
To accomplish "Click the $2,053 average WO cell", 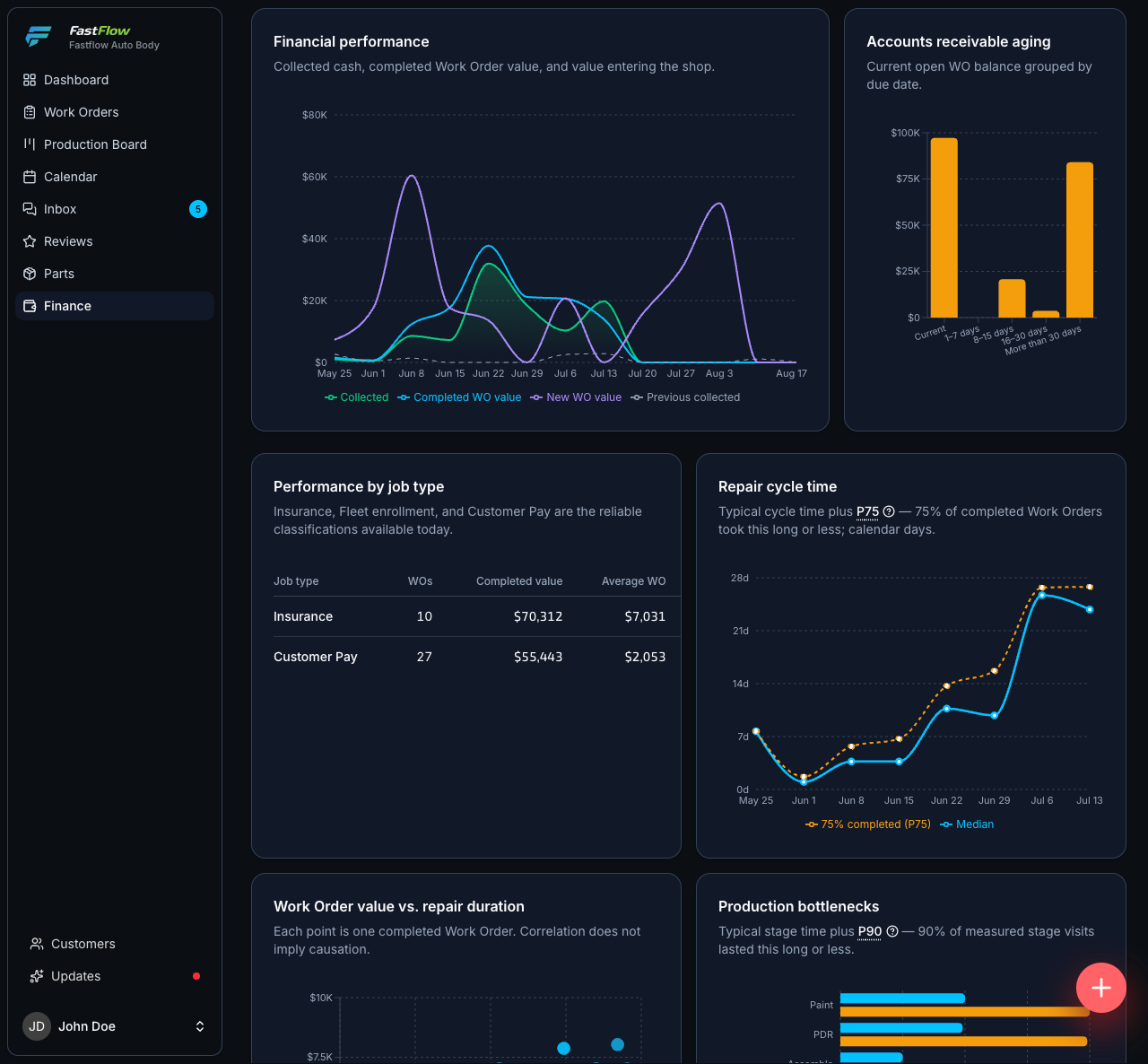I will (646, 657).
